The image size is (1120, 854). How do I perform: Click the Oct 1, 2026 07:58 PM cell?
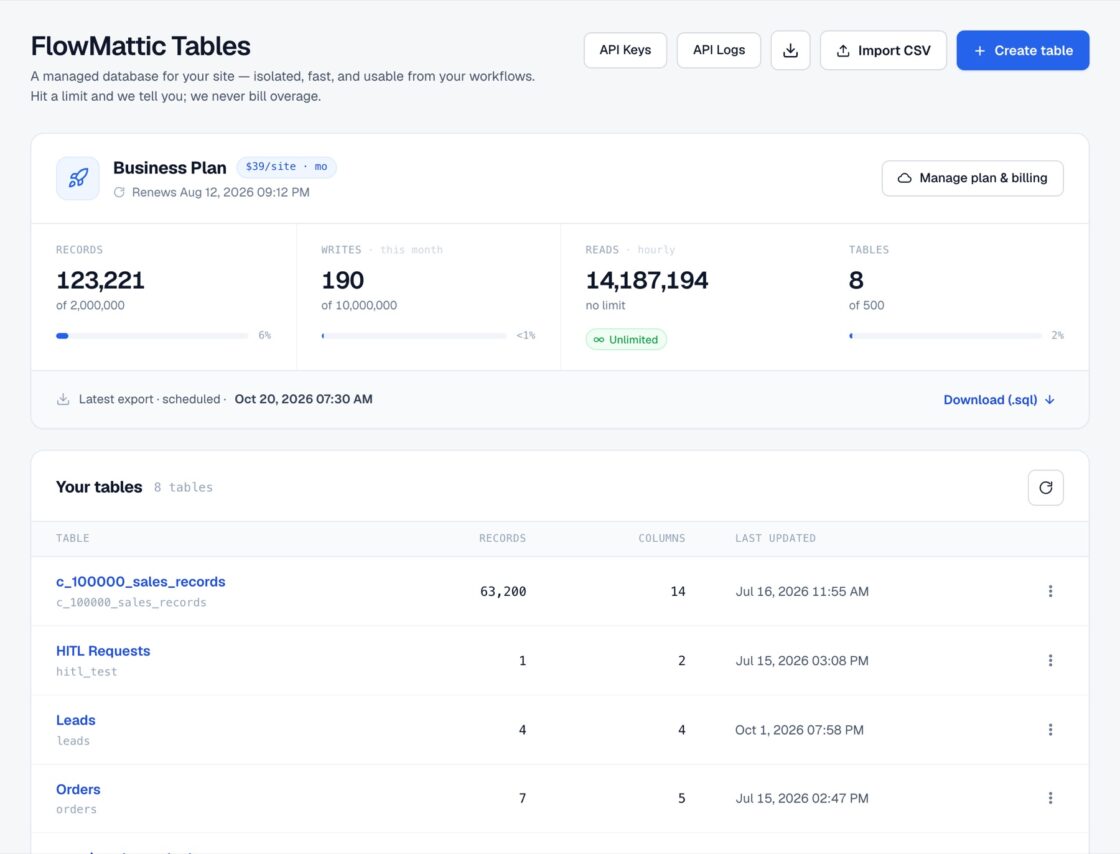pos(799,730)
